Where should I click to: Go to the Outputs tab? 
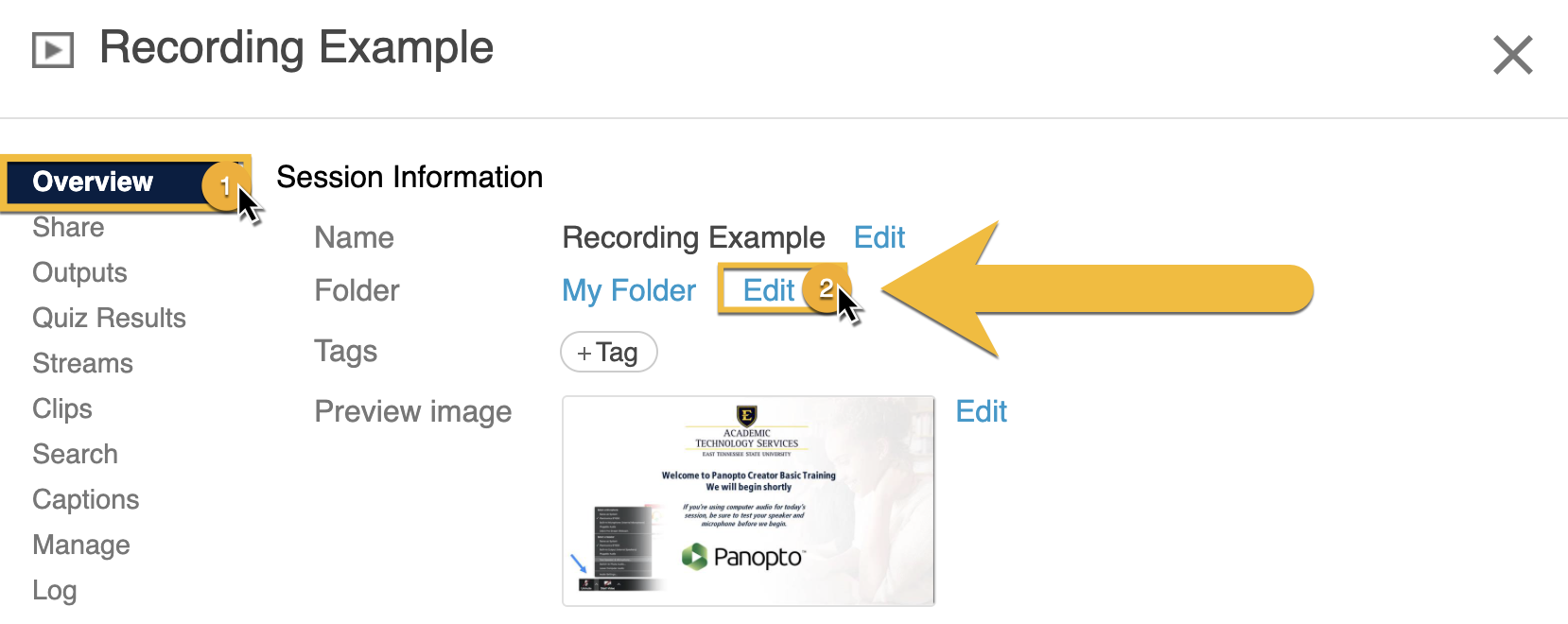(x=79, y=273)
